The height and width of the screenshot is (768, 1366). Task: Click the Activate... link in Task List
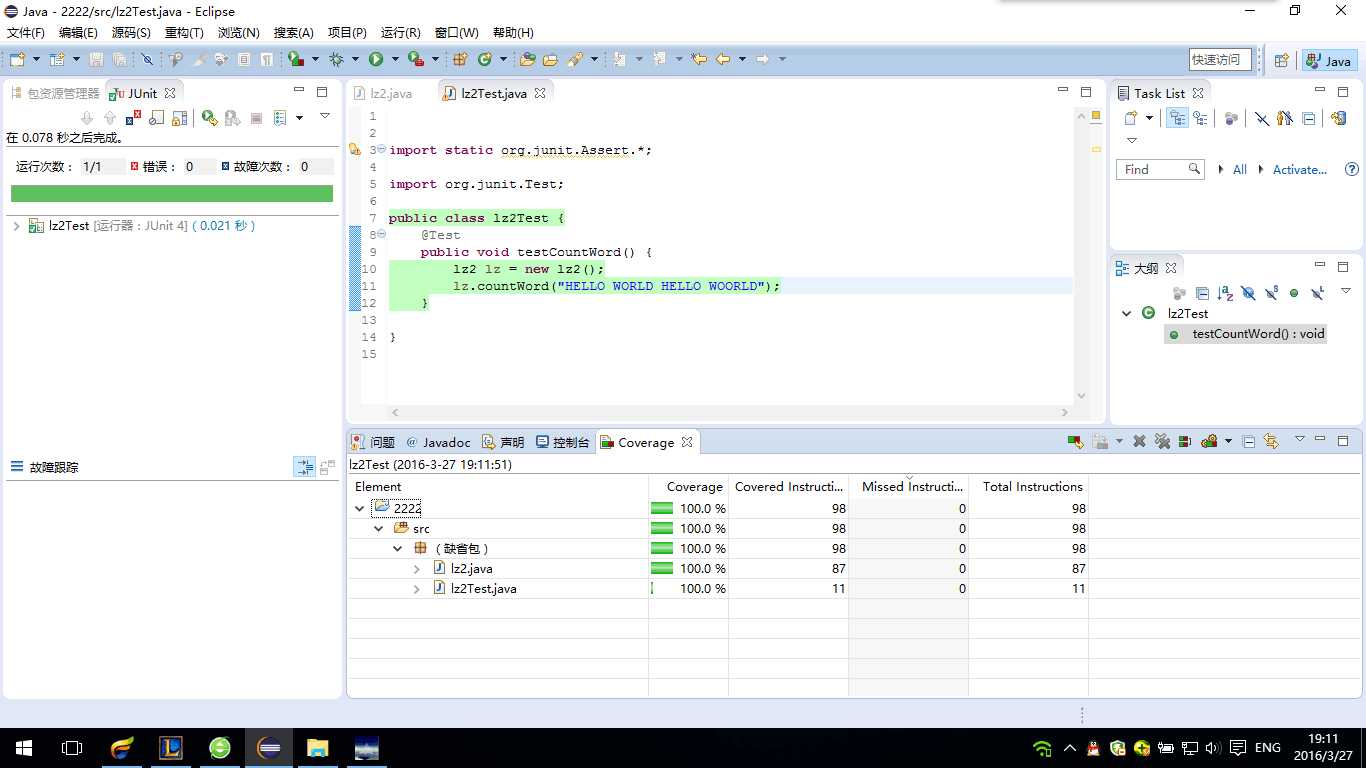point(1300,170)
